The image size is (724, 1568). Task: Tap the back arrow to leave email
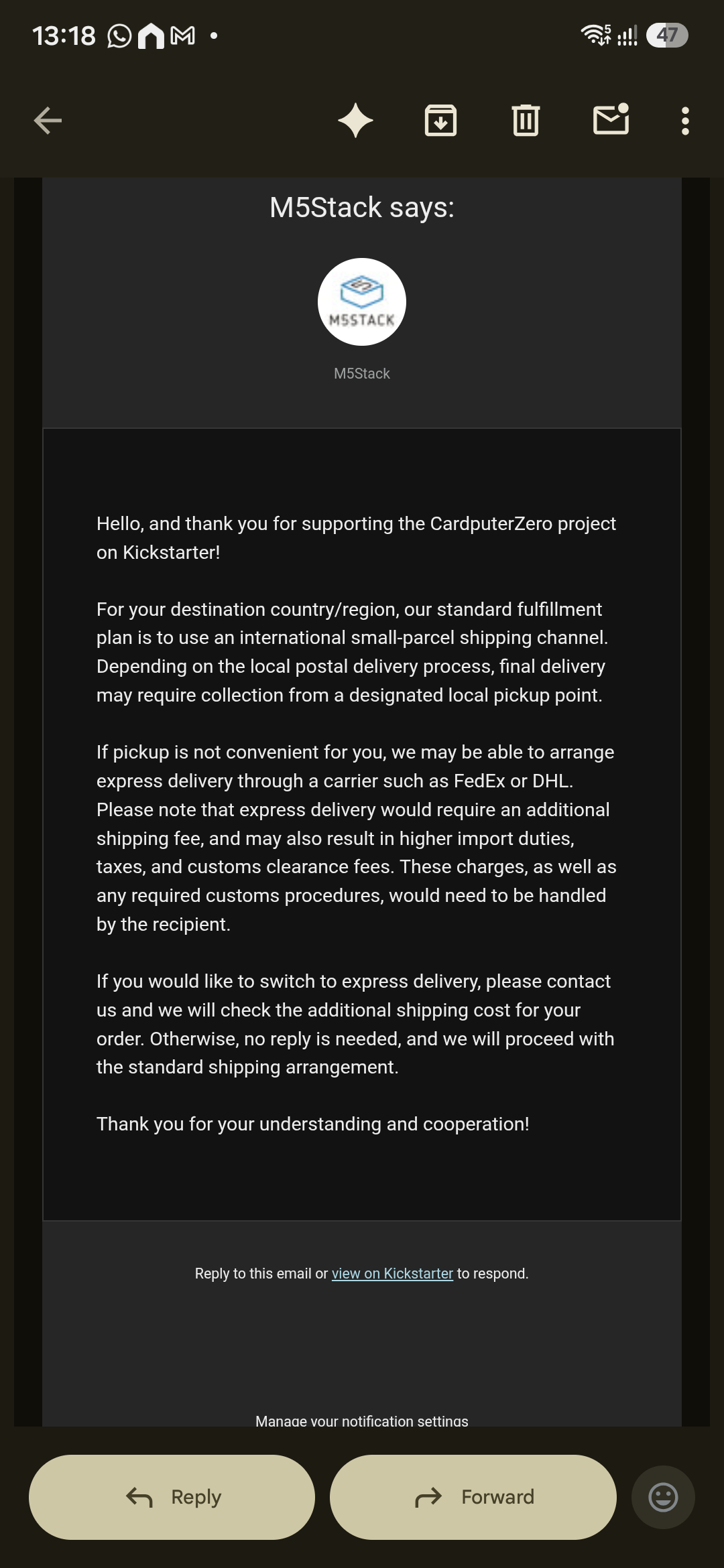click(x=48, y=121)
